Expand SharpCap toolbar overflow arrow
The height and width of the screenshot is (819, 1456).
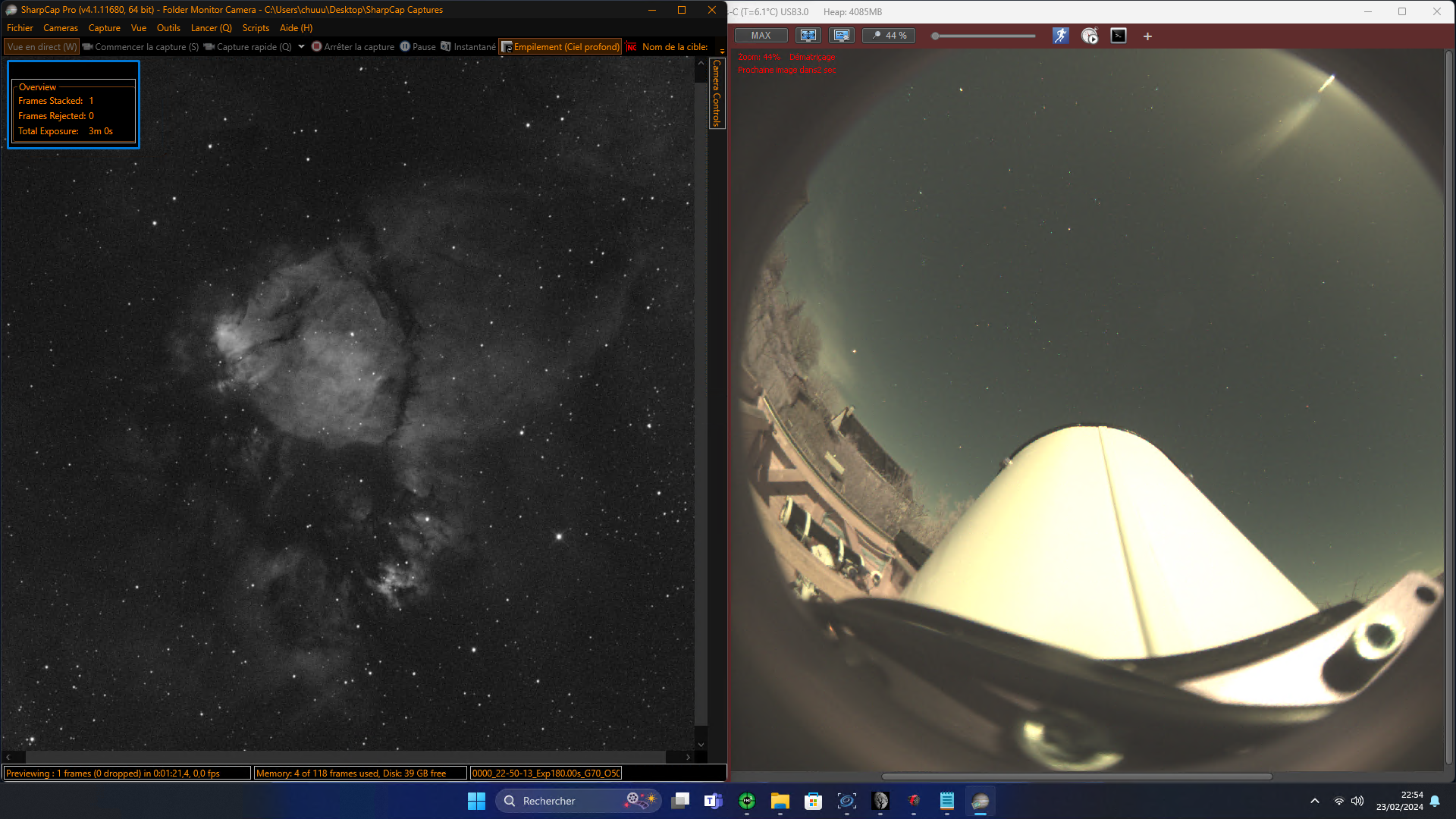(722, 52)
